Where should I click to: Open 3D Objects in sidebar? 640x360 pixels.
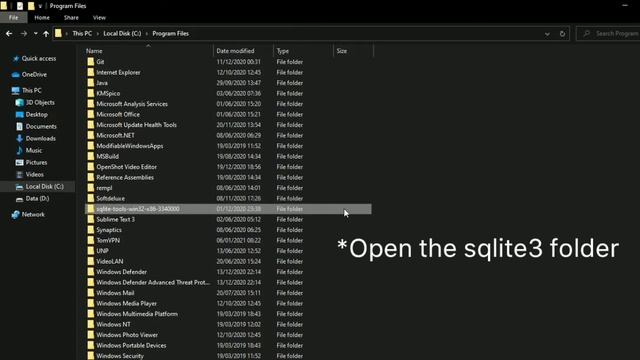[40, 102]
